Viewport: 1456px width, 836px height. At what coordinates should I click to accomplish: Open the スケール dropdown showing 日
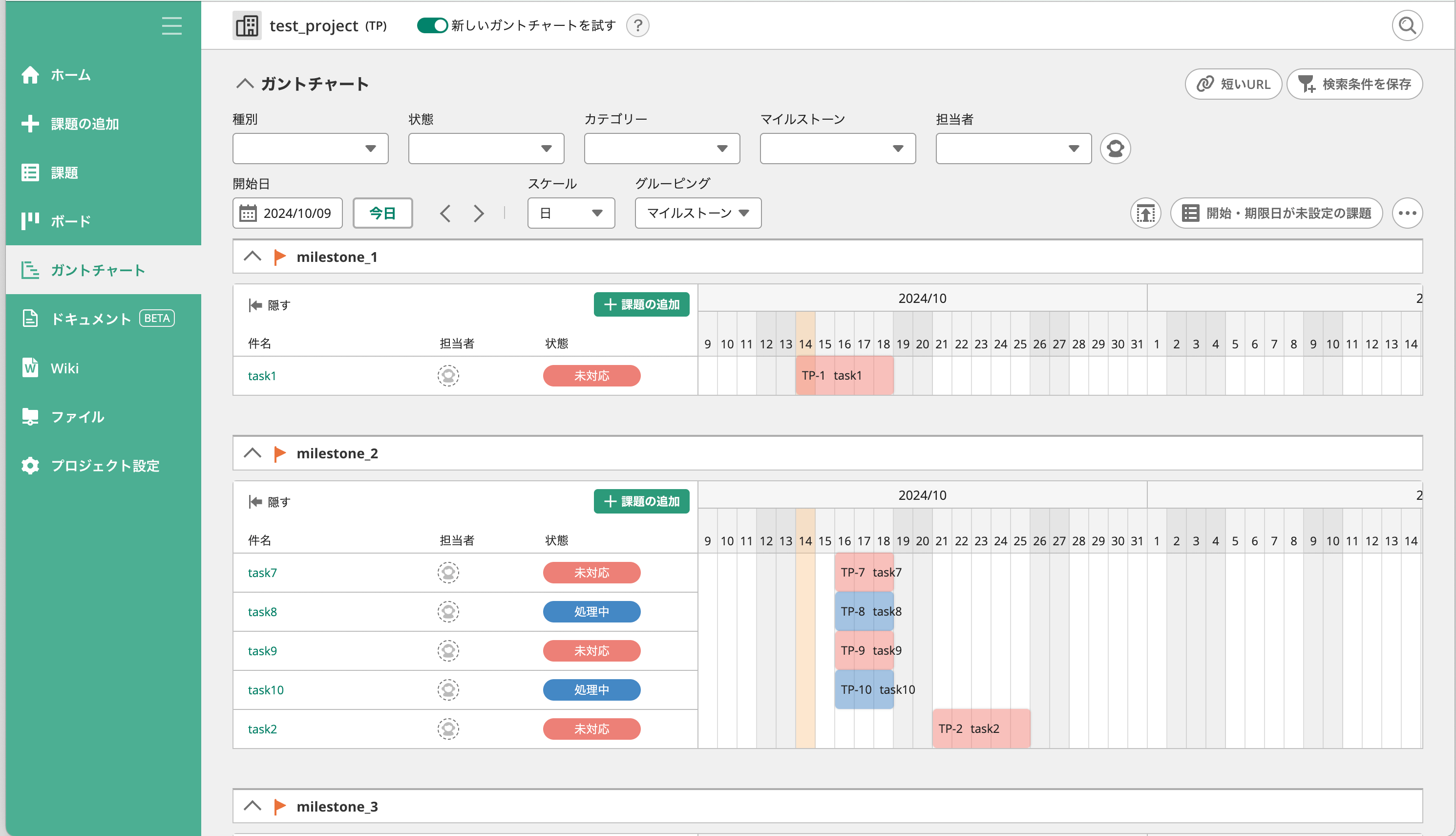[x=570, y=213]
